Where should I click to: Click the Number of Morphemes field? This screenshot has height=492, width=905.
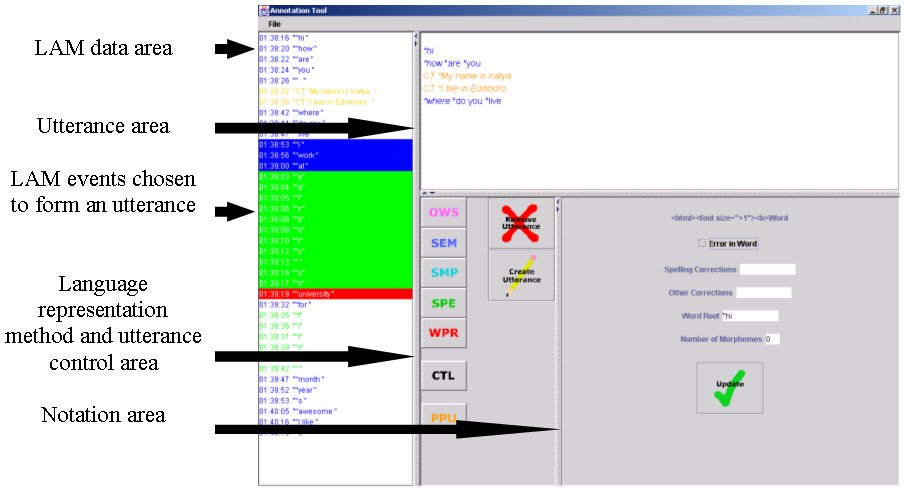point(772,339)
